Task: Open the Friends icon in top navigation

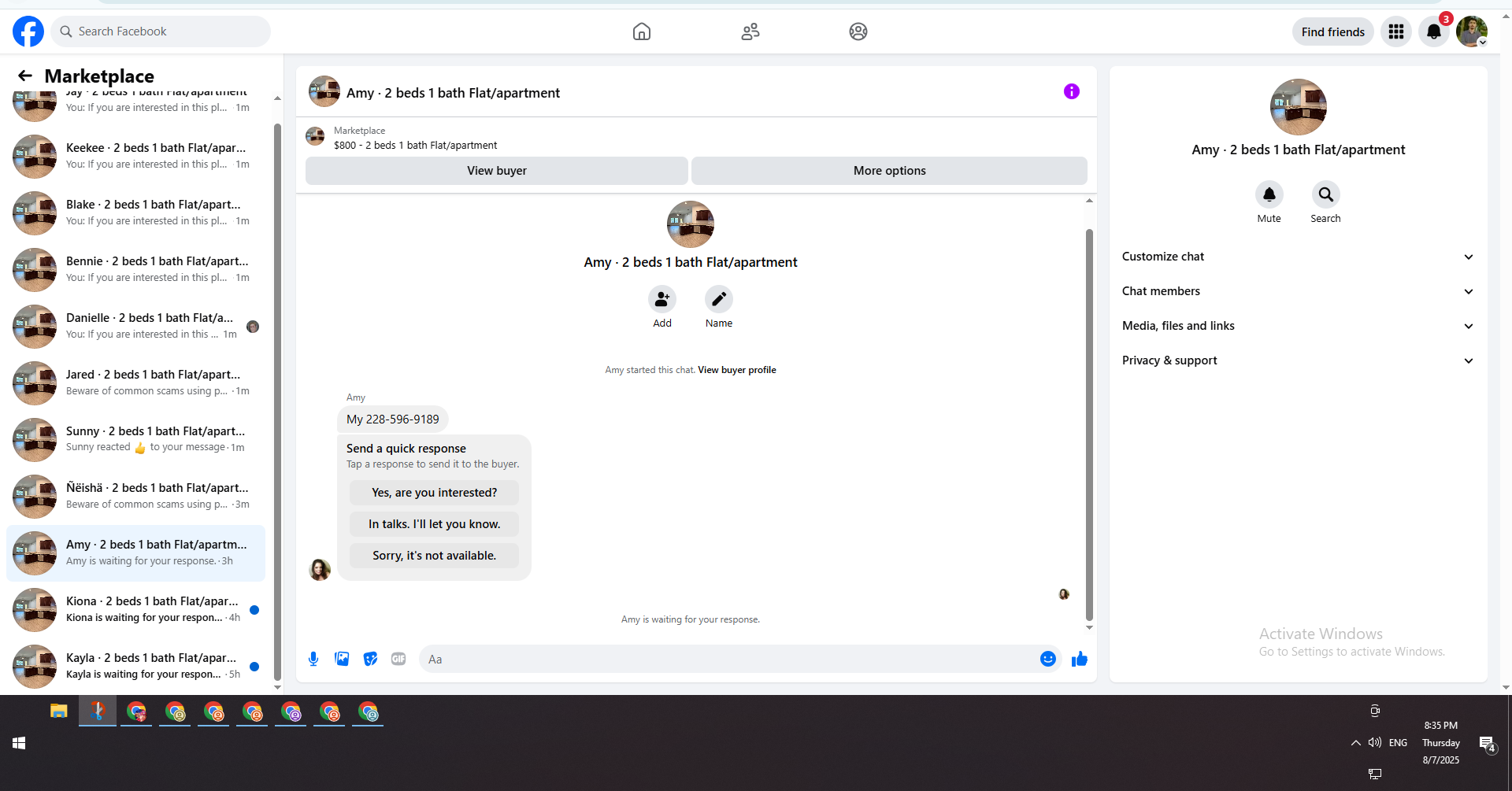Action: coord(750,31)
